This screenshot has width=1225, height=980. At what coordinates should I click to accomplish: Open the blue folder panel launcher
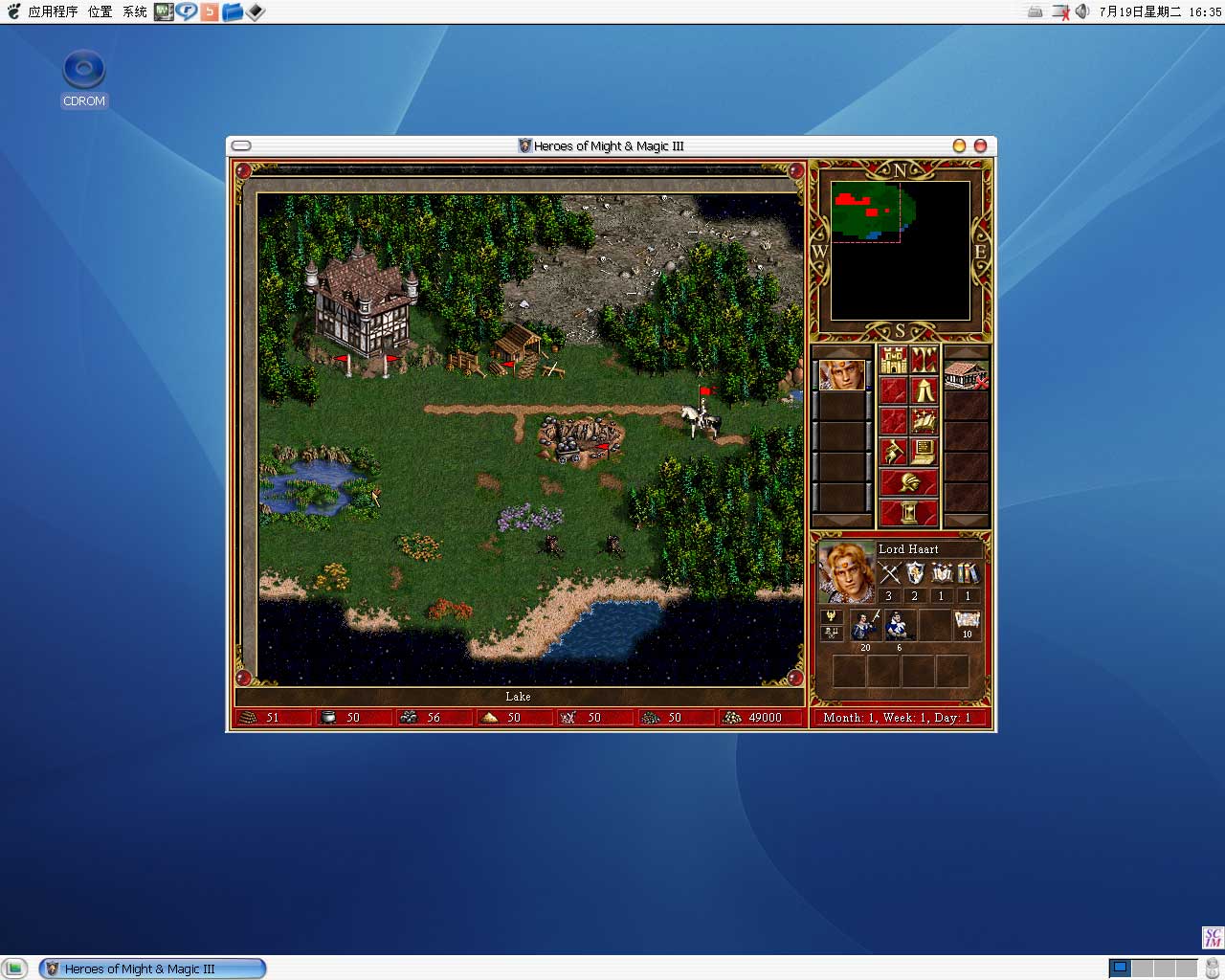click(x=232, y=11)
